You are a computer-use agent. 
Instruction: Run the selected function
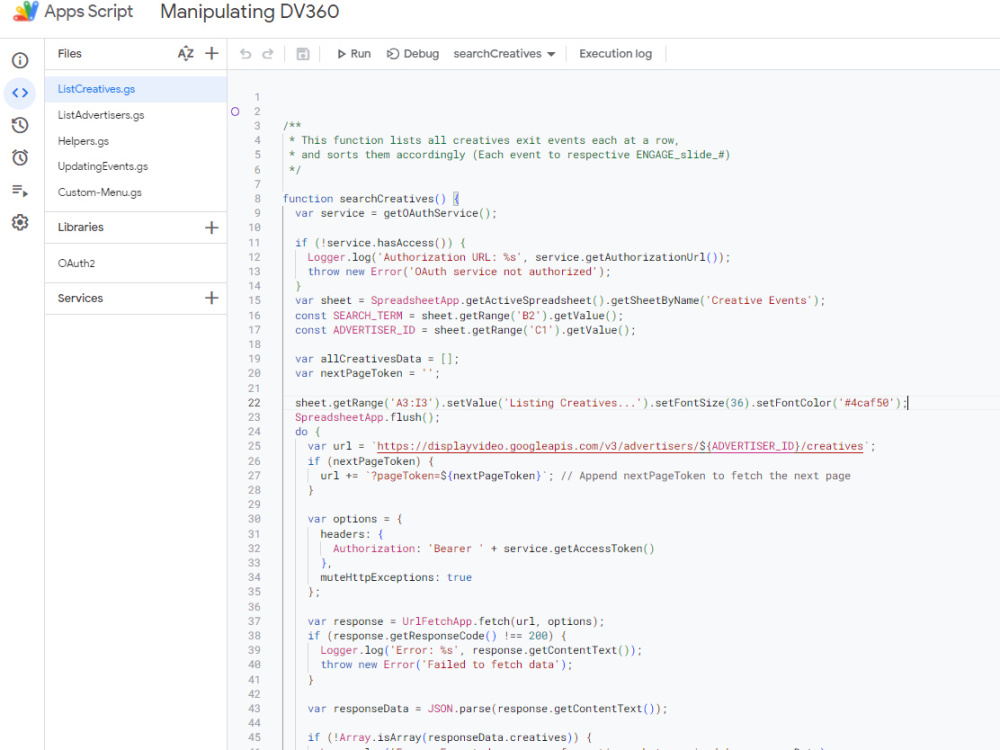click(354, 54)
